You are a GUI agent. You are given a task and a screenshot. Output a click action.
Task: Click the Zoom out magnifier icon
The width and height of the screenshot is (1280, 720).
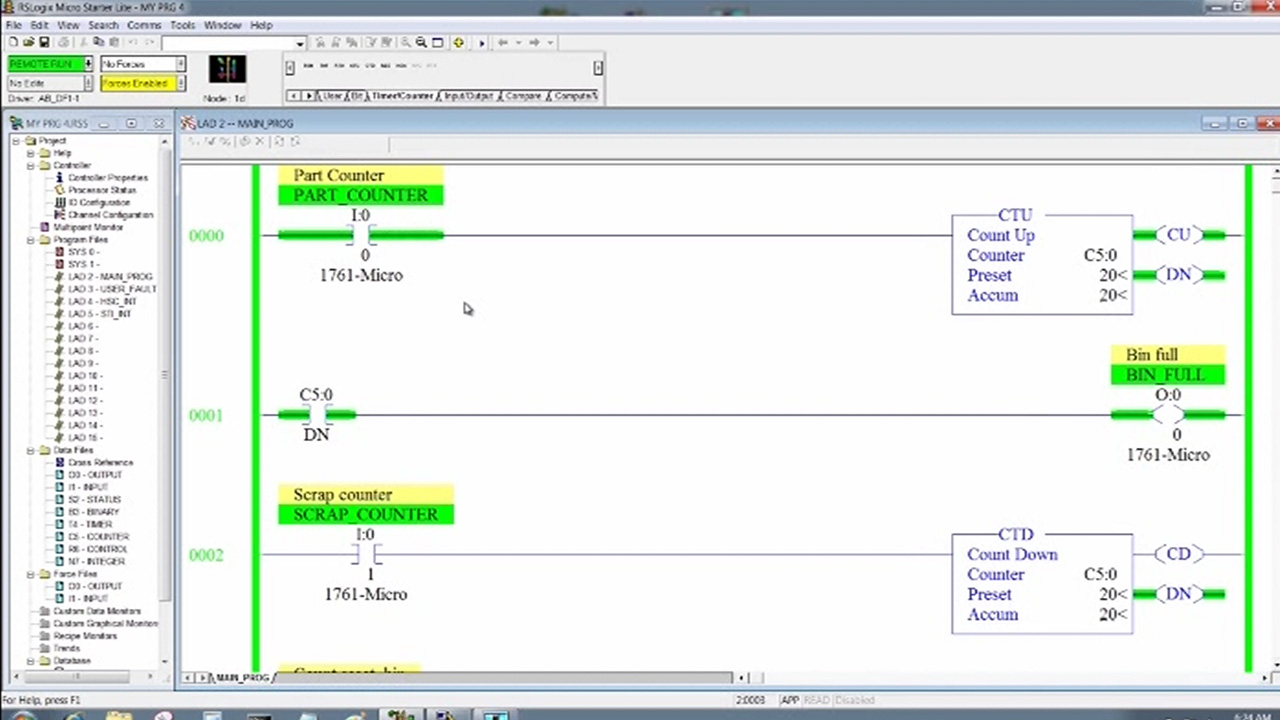tap(421, 42)
